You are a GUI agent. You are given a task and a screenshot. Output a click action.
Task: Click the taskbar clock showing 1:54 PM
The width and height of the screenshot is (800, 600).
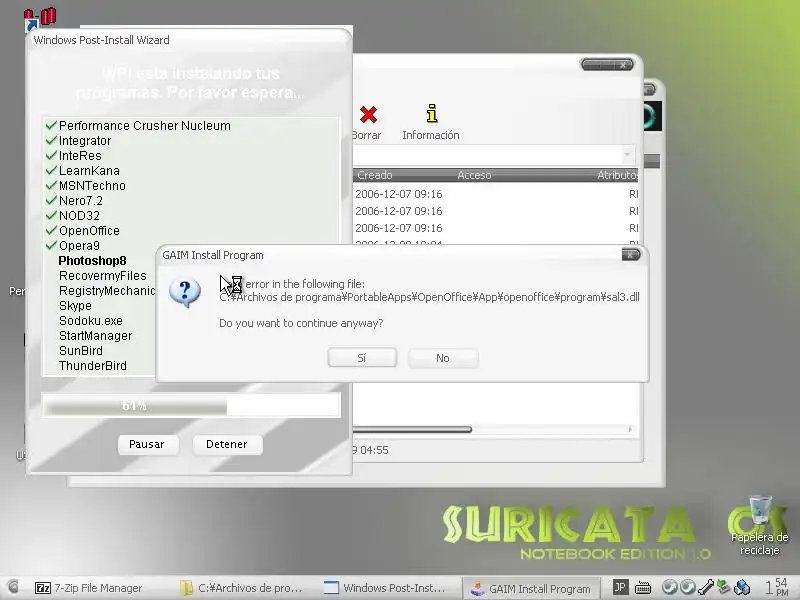777,587
